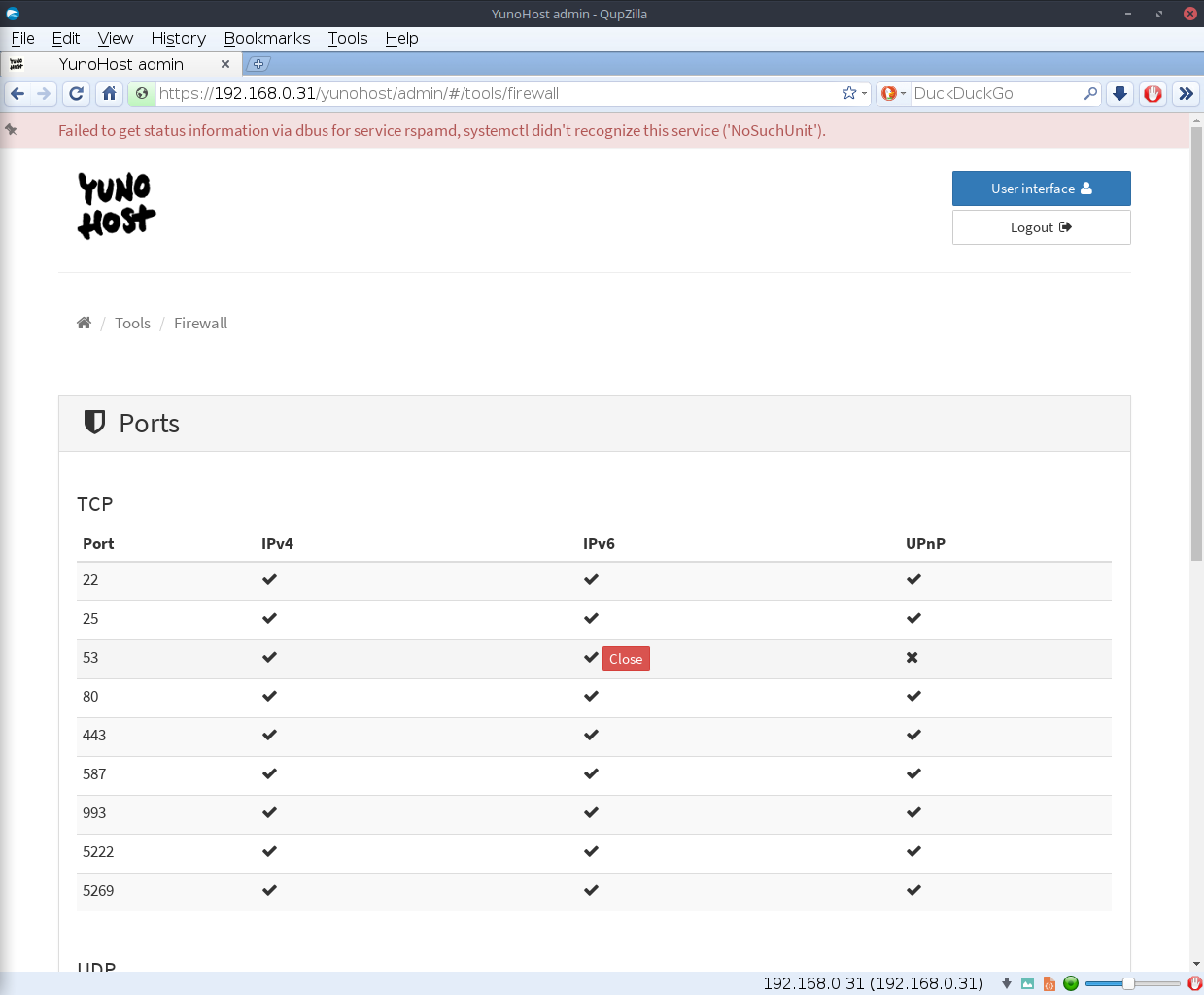
Task: Expand the hidden toolbar items chevron
Action: tap(1186, 93)
